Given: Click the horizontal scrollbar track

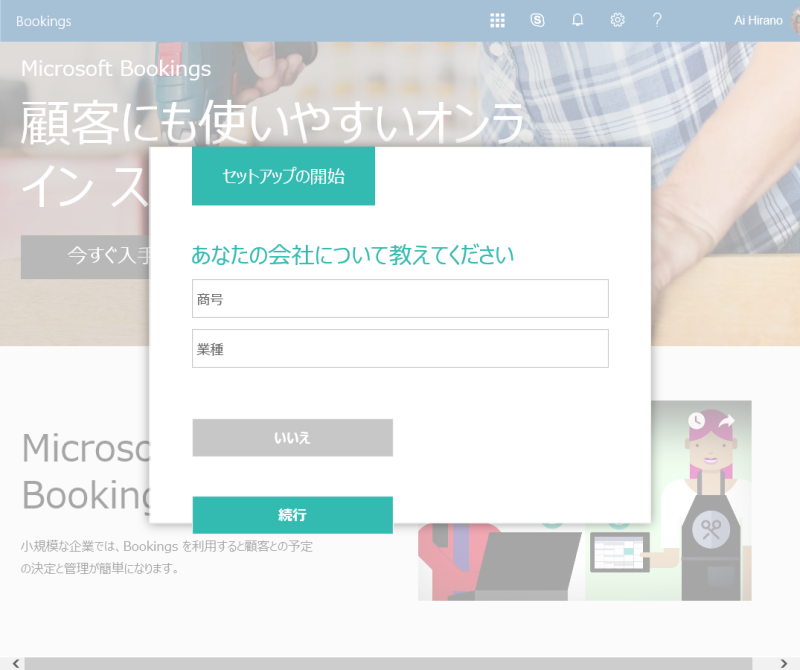Looking at the screenshot, I should click(x=388, y=663).
